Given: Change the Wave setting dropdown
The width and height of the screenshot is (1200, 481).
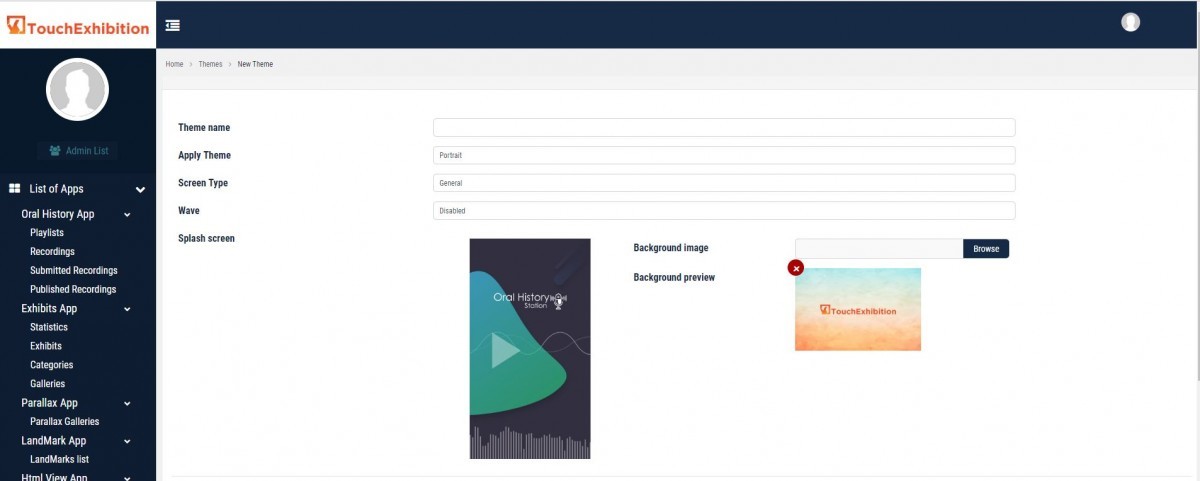Looking at the screenshot, I should pyautogui.click(x=723, y=211).
